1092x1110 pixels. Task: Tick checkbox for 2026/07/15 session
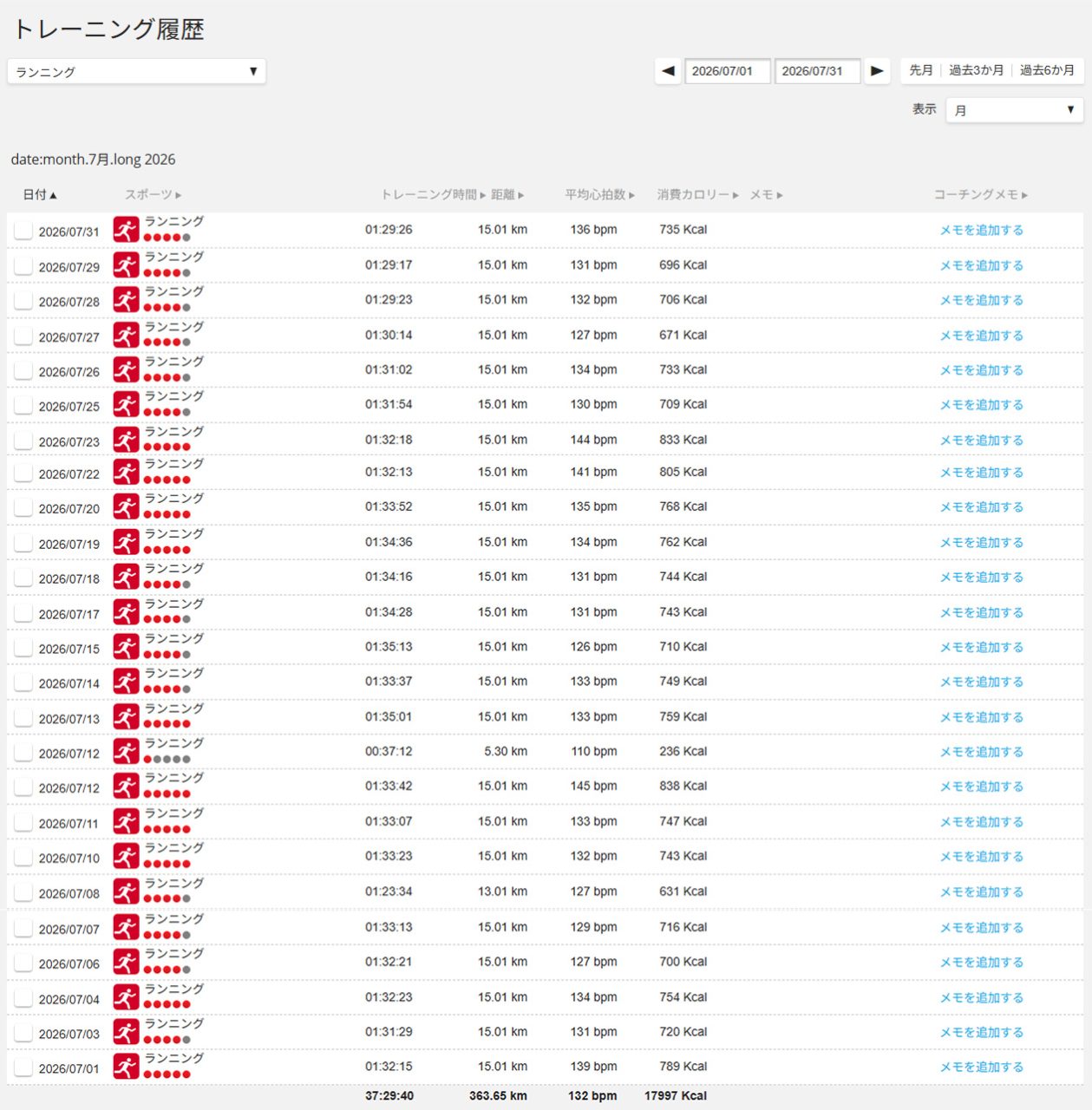coord(23,649)
